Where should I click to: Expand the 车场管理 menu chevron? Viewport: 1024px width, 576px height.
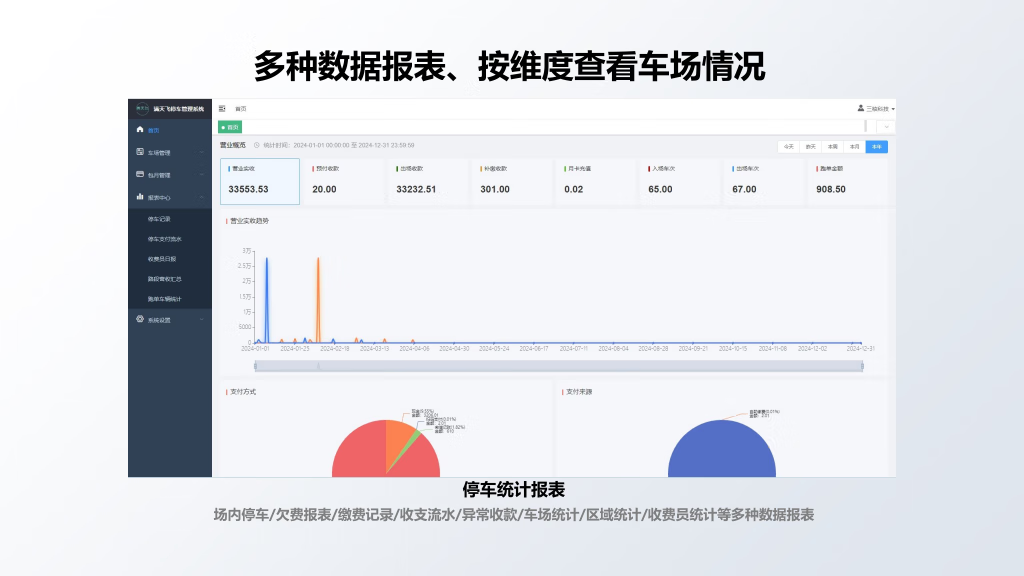pos(202,153)
